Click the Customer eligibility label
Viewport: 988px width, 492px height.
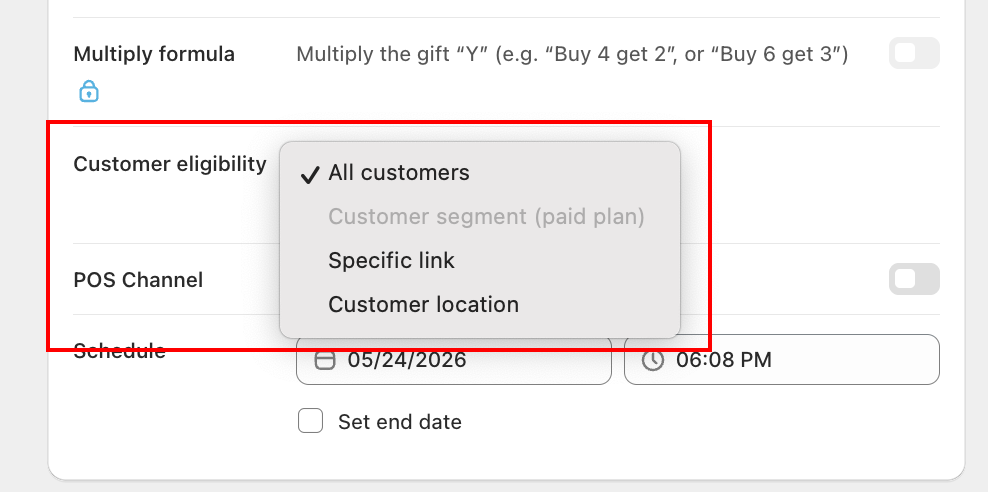pyautogui.click(x=170, y=164)
